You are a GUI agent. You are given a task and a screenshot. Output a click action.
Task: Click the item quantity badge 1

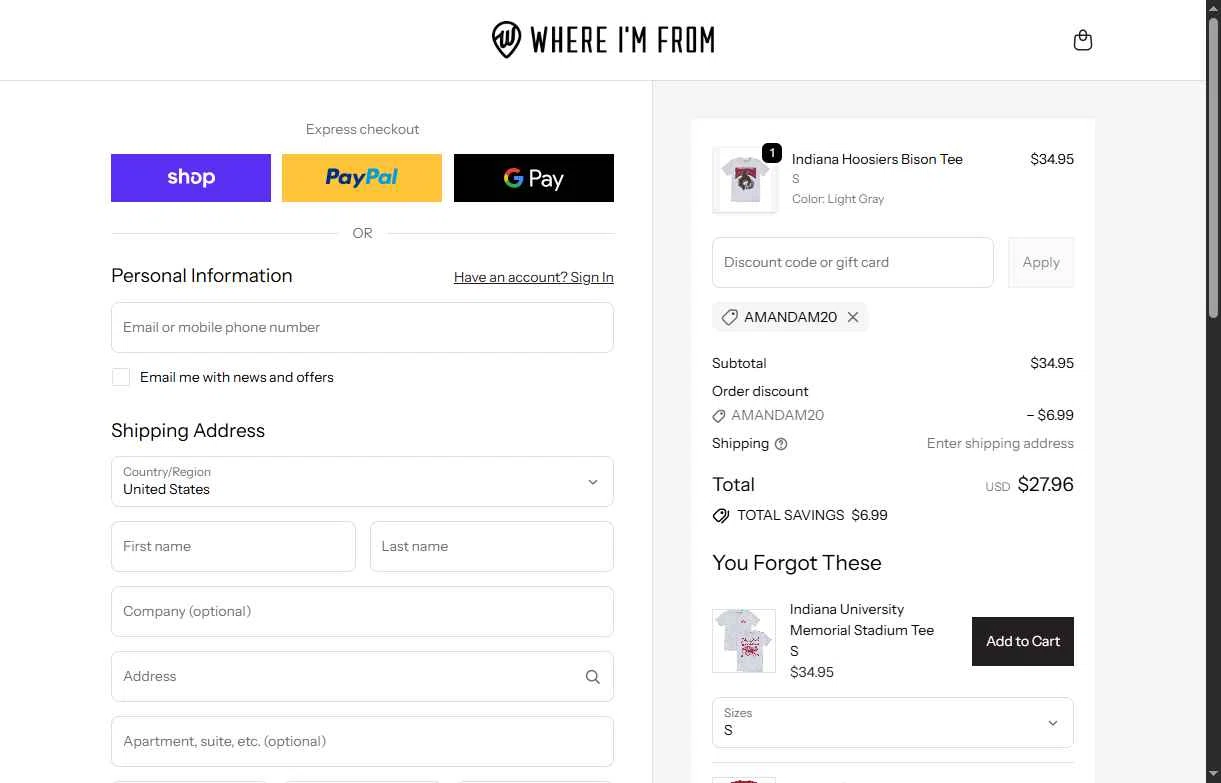[772, 153]
